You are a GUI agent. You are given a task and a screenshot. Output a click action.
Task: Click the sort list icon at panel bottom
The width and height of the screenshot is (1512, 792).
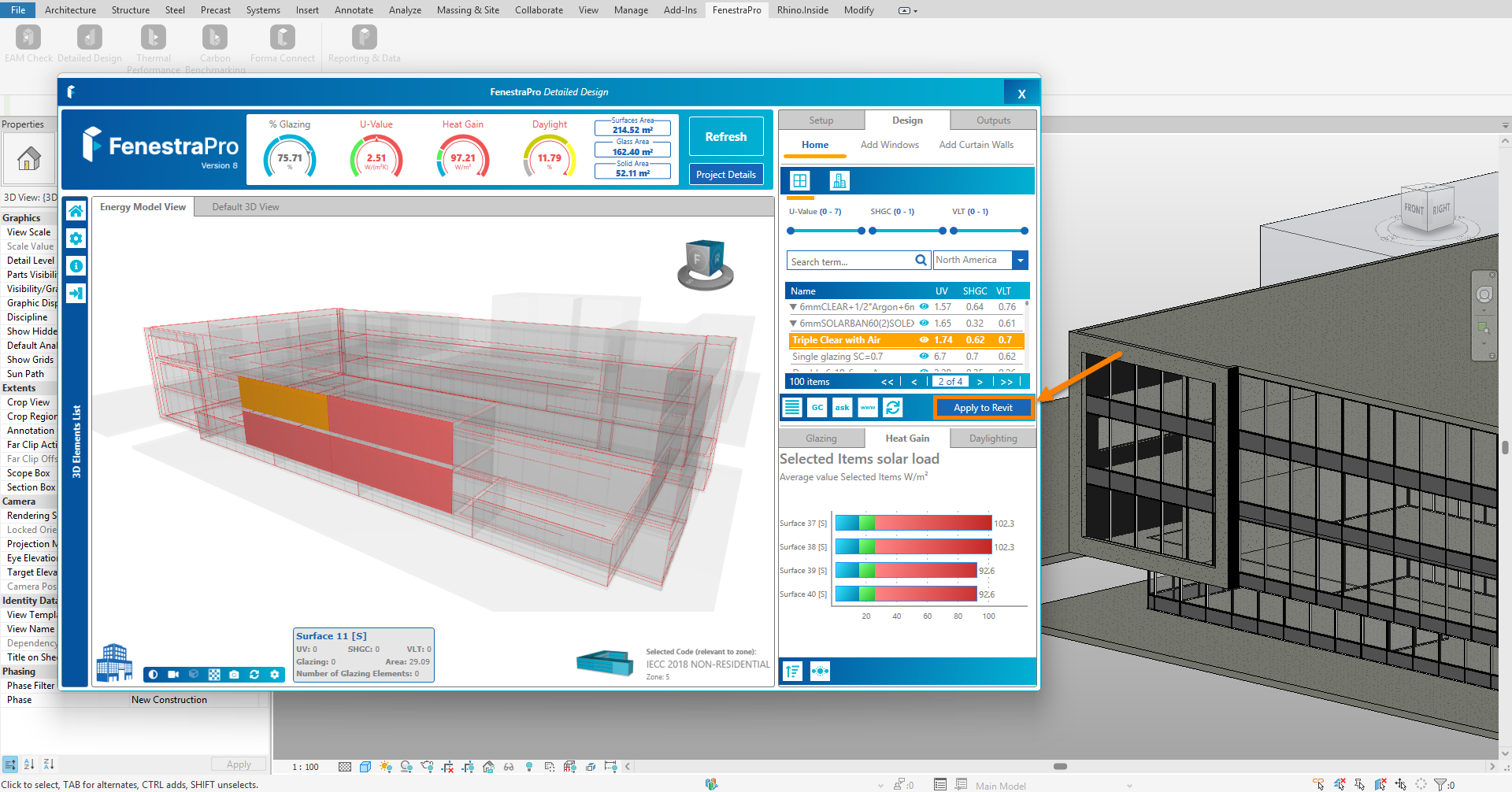(x=793, y=671)
